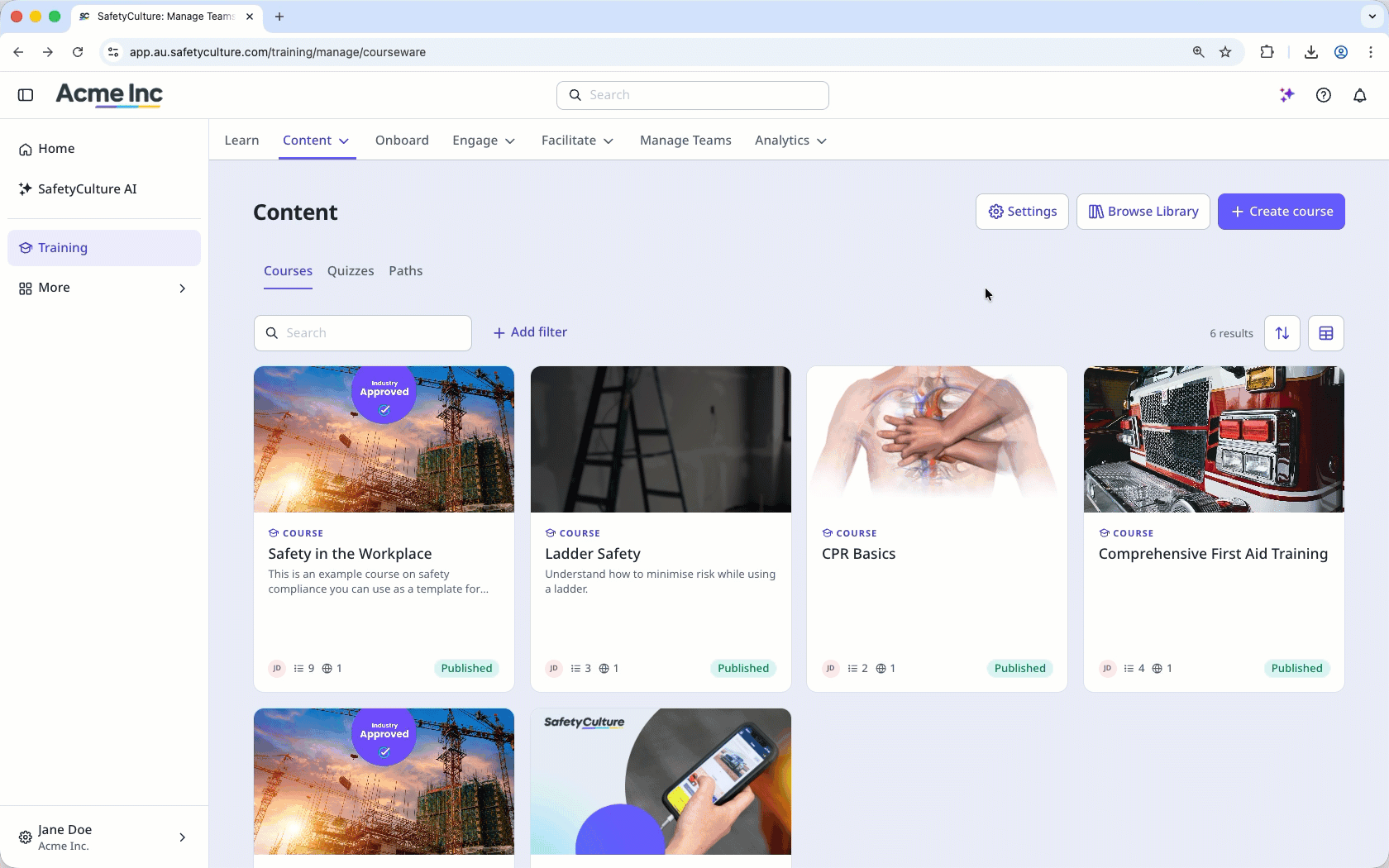The width and height of the screenshot is (1389, 868).
Task: Click the sort order arrows button
Action: [1282, 333]
